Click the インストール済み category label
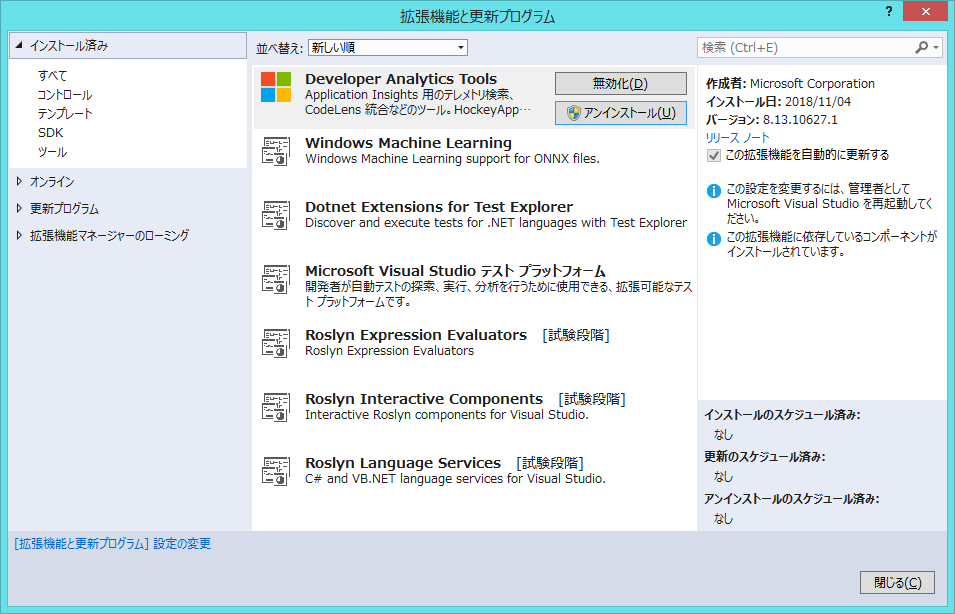 69,45
